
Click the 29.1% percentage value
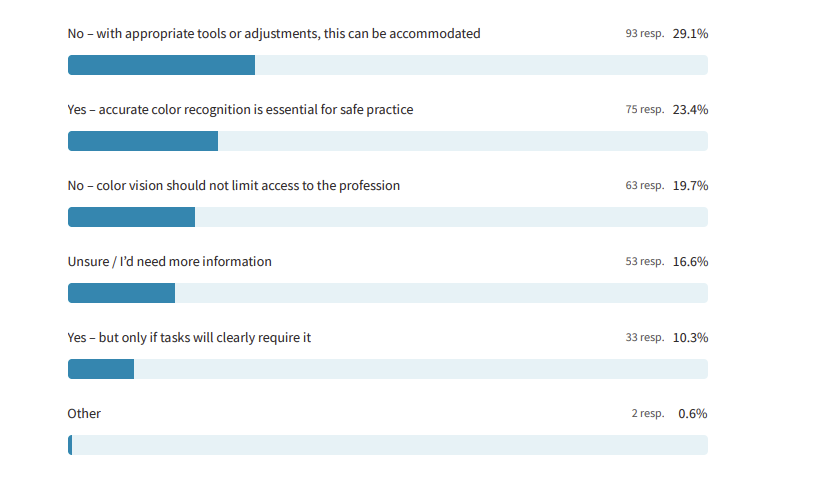(690, 34)
